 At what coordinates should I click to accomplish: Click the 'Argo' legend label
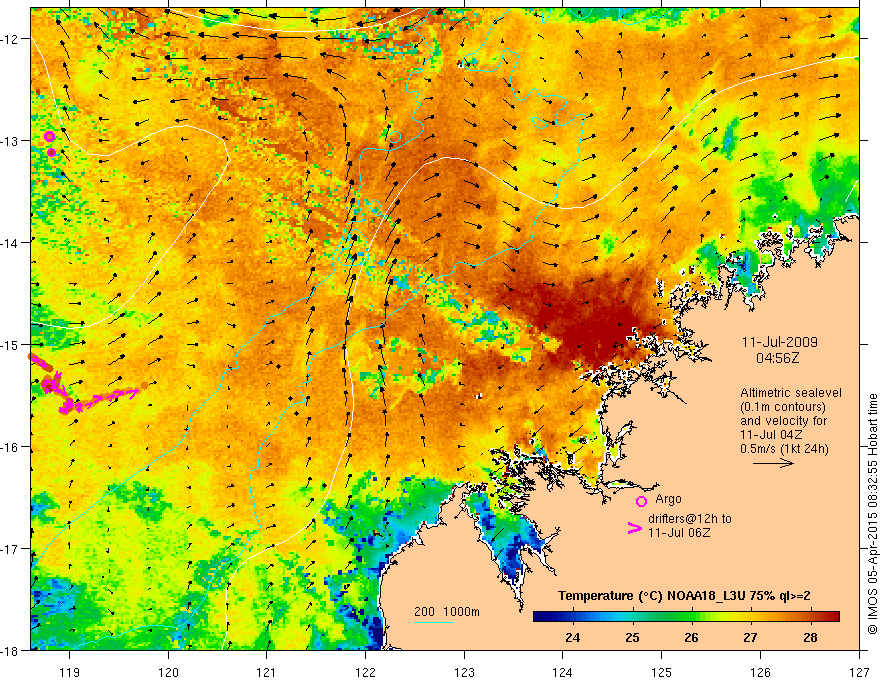click(668, 499)
